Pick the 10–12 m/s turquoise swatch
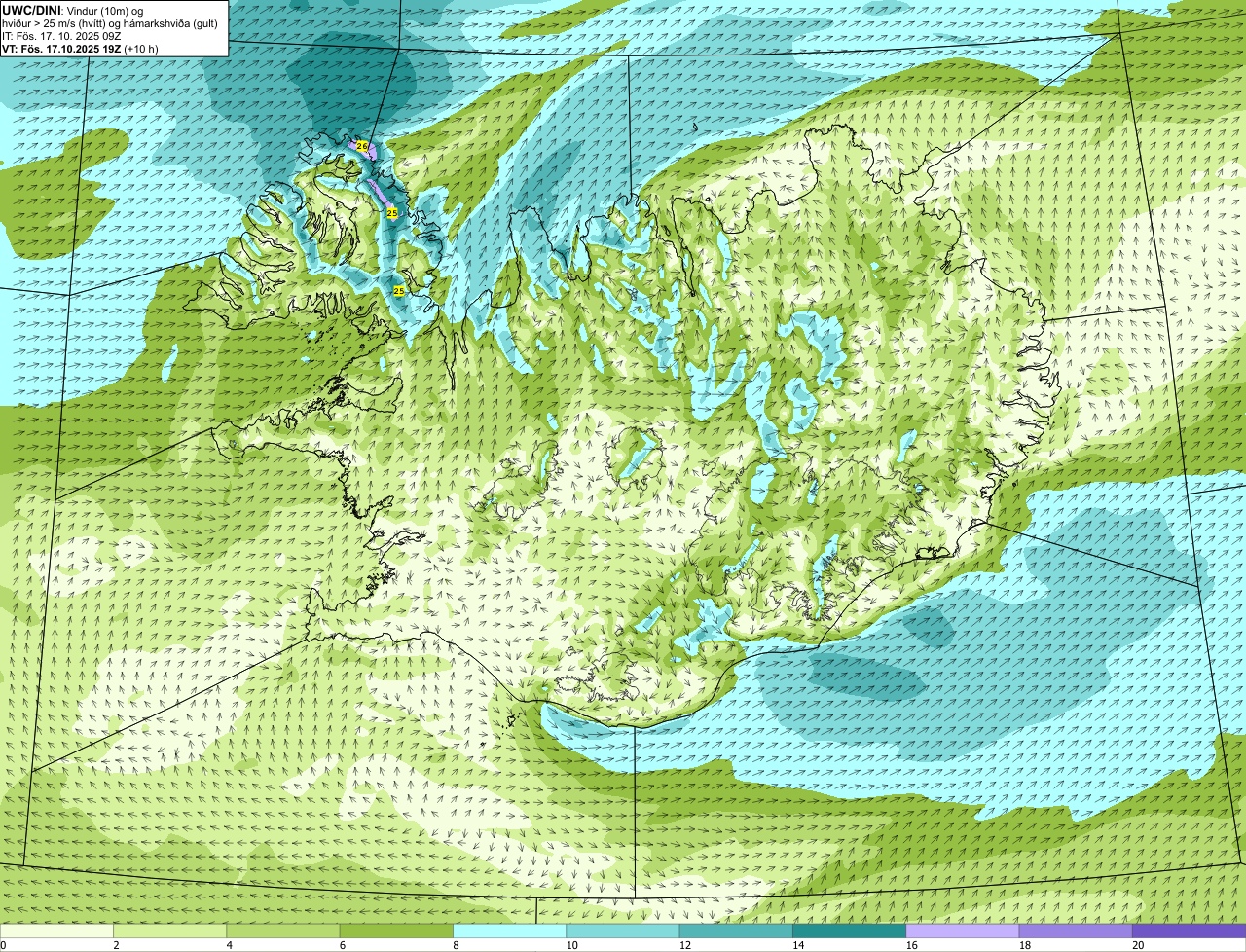1246x952 pixels. pyautogui.click(x=623, y=931)
